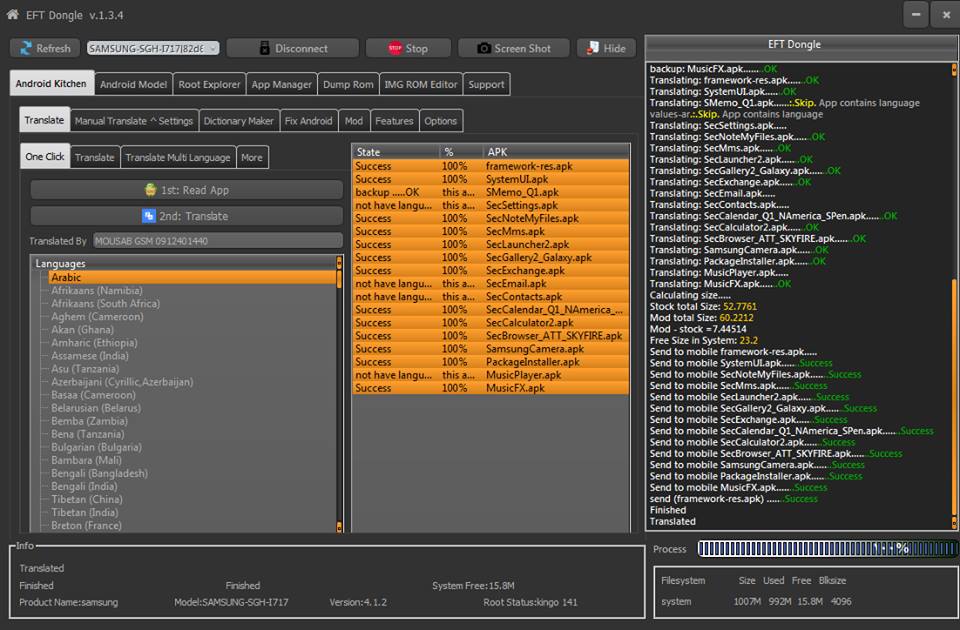
Task: Select the MusicFX.apk row
Action: coord(491,388)
